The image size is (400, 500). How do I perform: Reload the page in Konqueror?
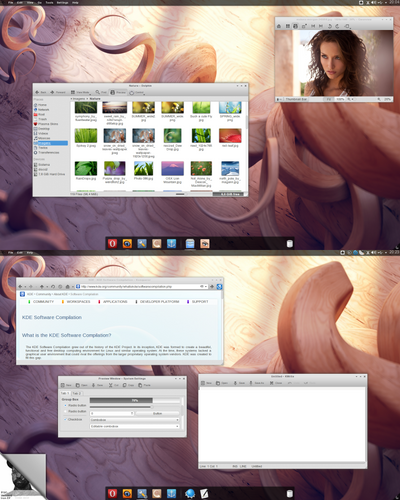click(x=53, y=287)
